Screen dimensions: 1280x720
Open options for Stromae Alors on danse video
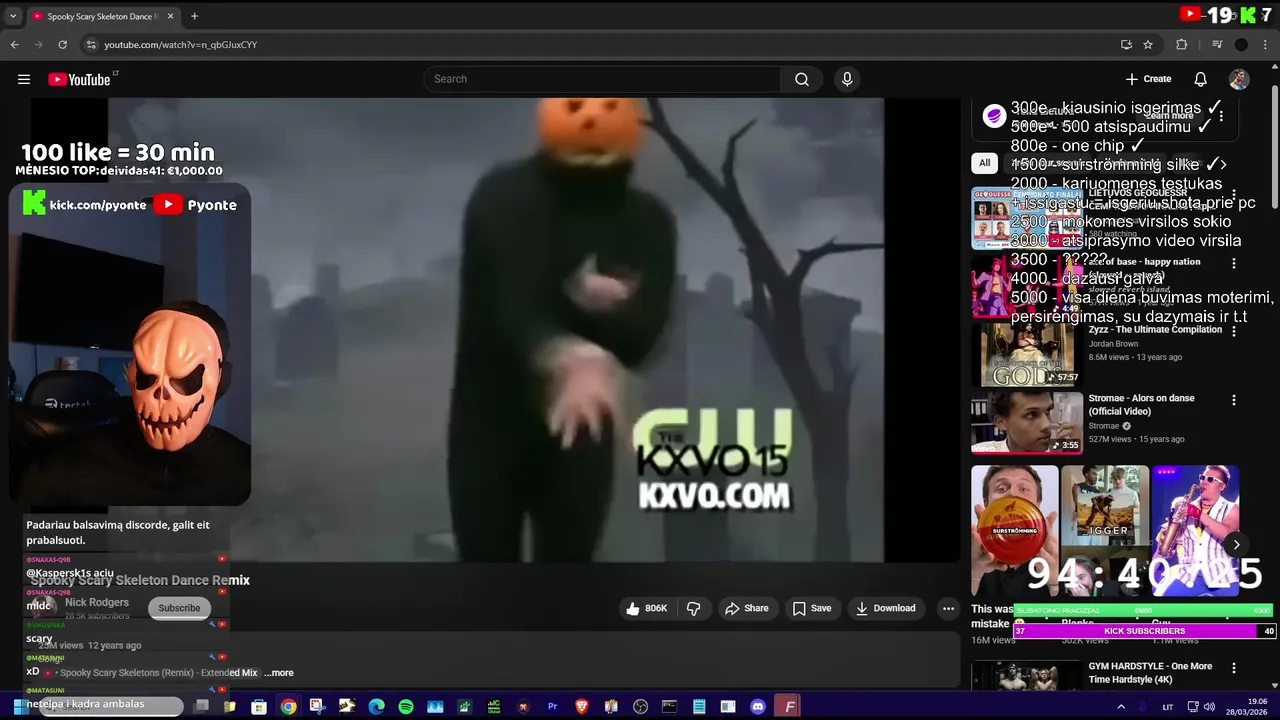(x=1233, y=400)
